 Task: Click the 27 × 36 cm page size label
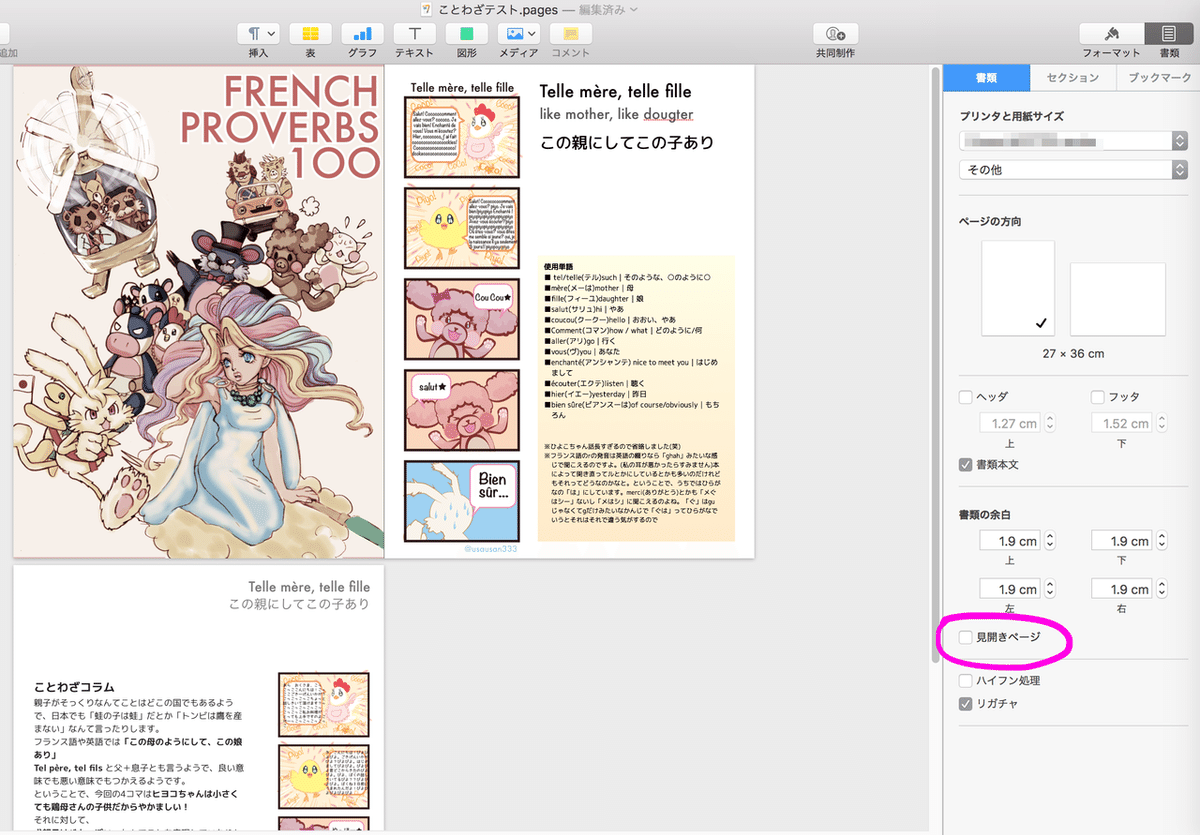[1073, 353]
